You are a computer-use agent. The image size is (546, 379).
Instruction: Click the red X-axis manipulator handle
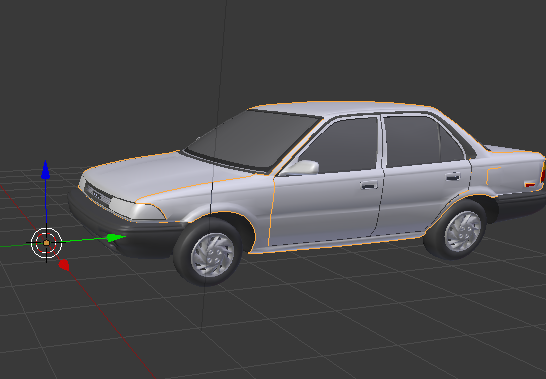64,265
